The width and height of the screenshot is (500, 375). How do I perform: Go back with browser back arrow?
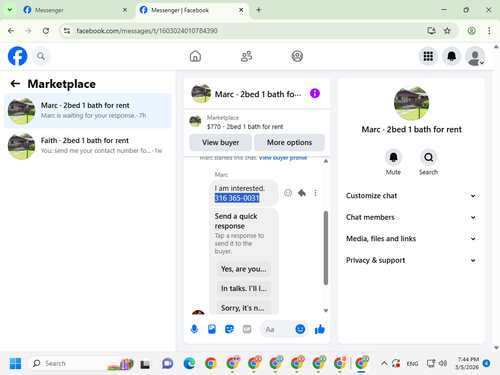pyautogui.click(x=11, y=31)
